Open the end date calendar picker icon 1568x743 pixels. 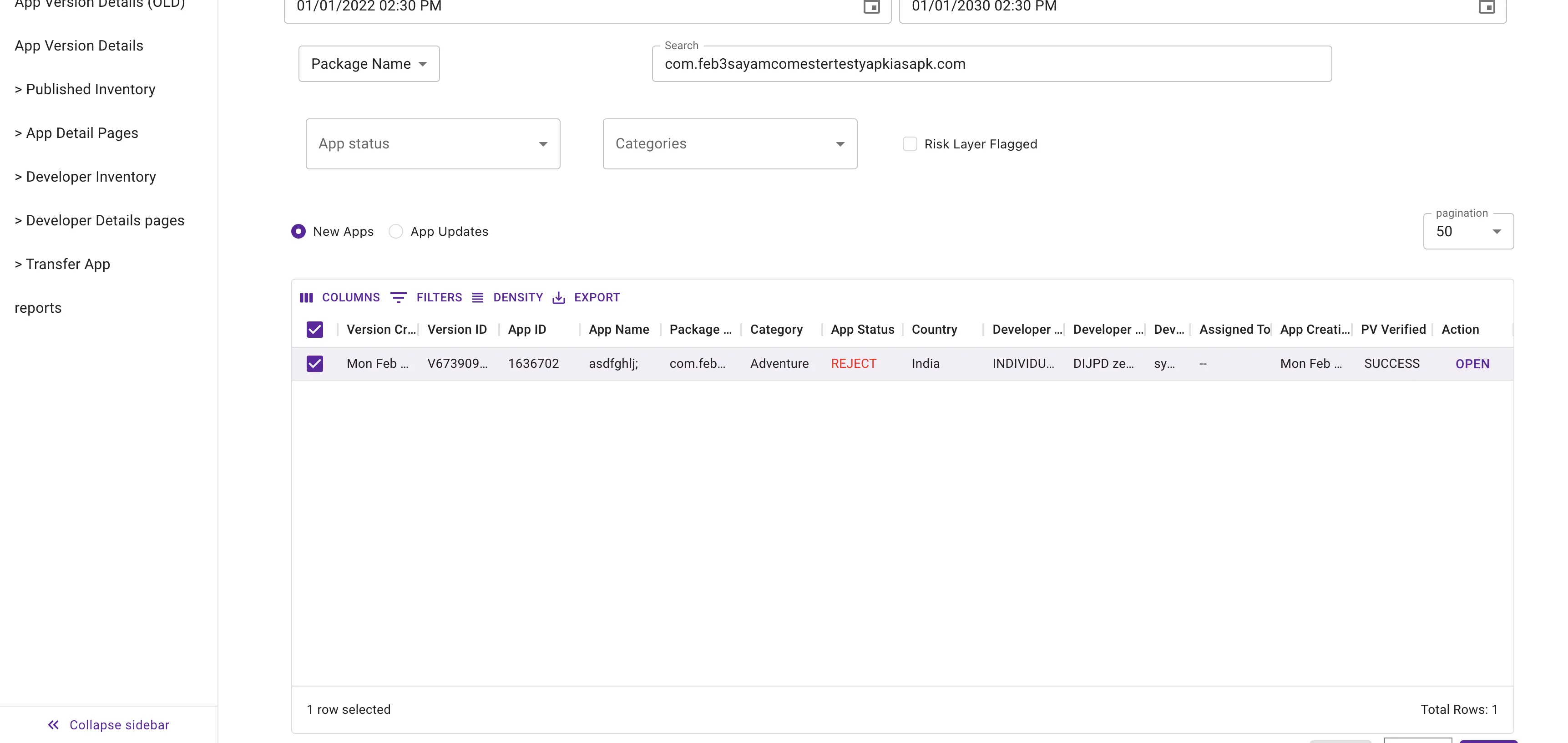pos(1487,7)
